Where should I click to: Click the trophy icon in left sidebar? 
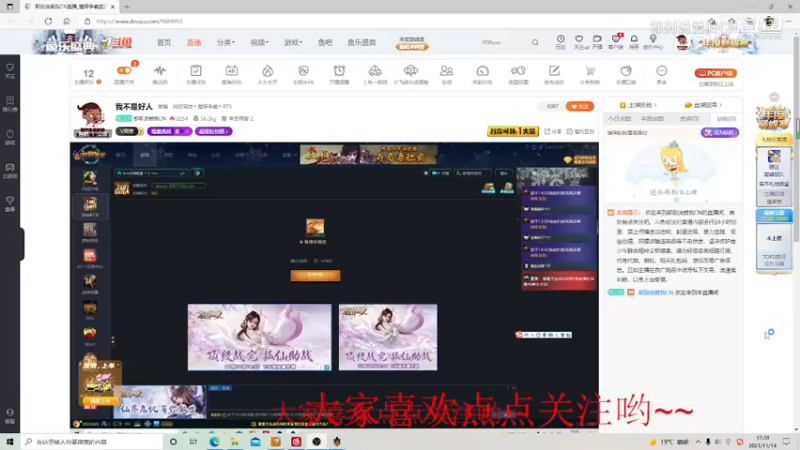10,203
